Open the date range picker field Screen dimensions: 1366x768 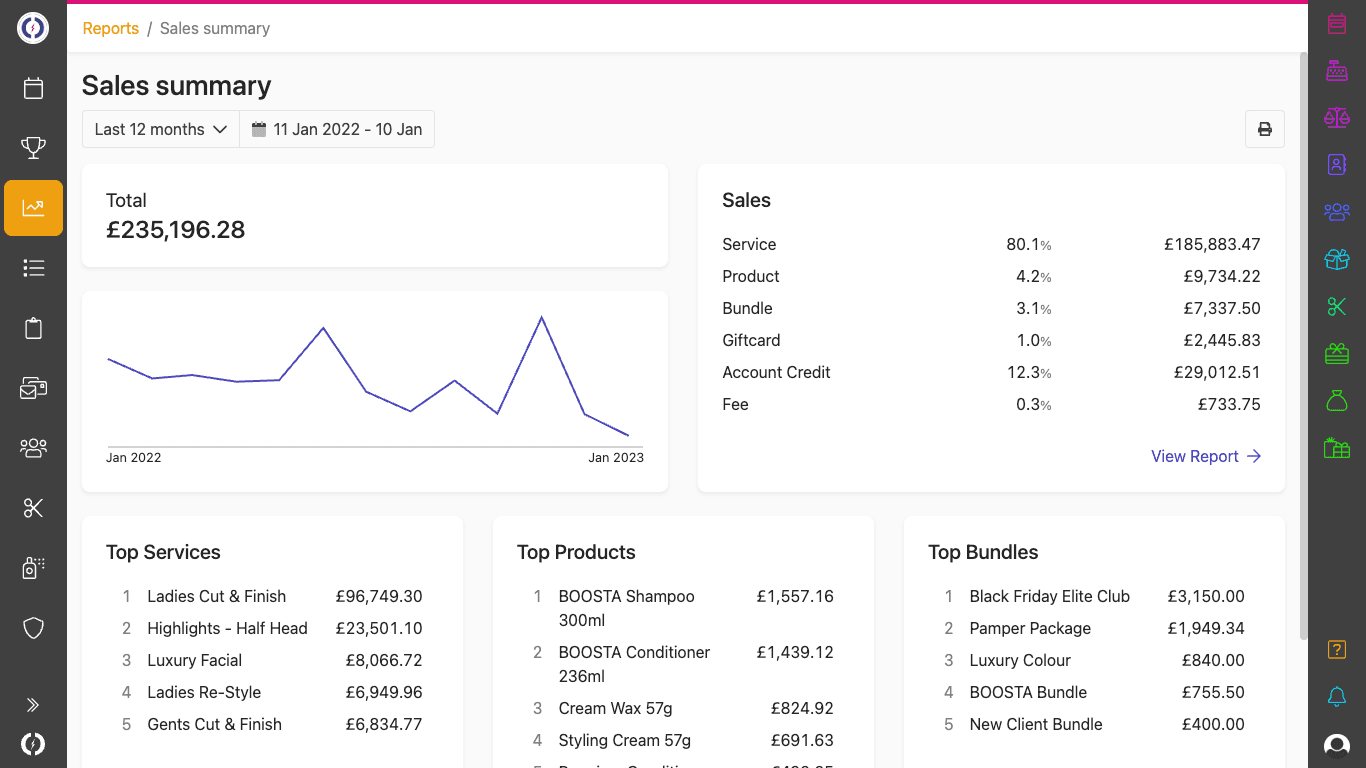337,129
